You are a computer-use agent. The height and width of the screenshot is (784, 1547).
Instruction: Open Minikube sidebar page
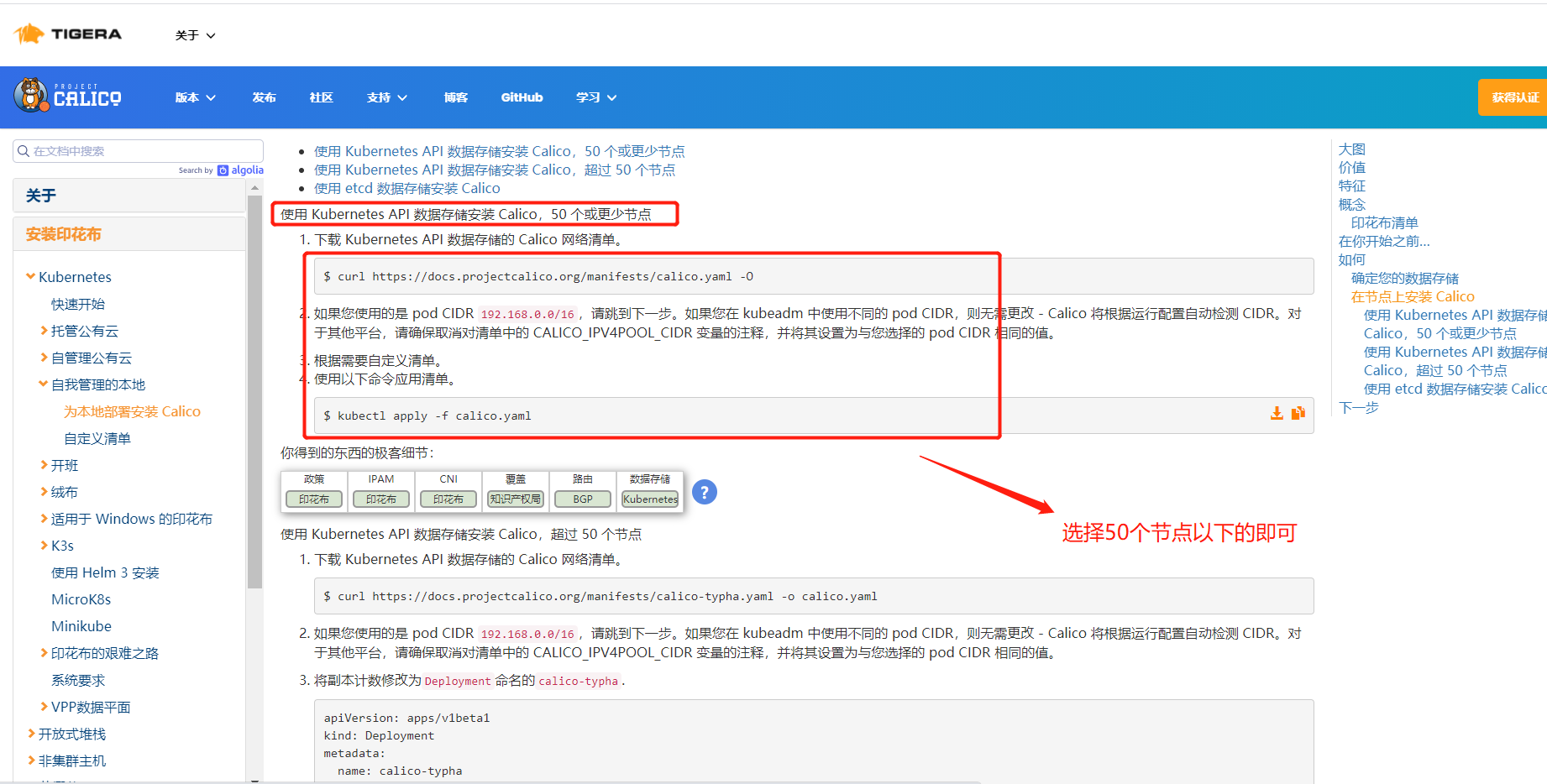[x=81, y=626]
